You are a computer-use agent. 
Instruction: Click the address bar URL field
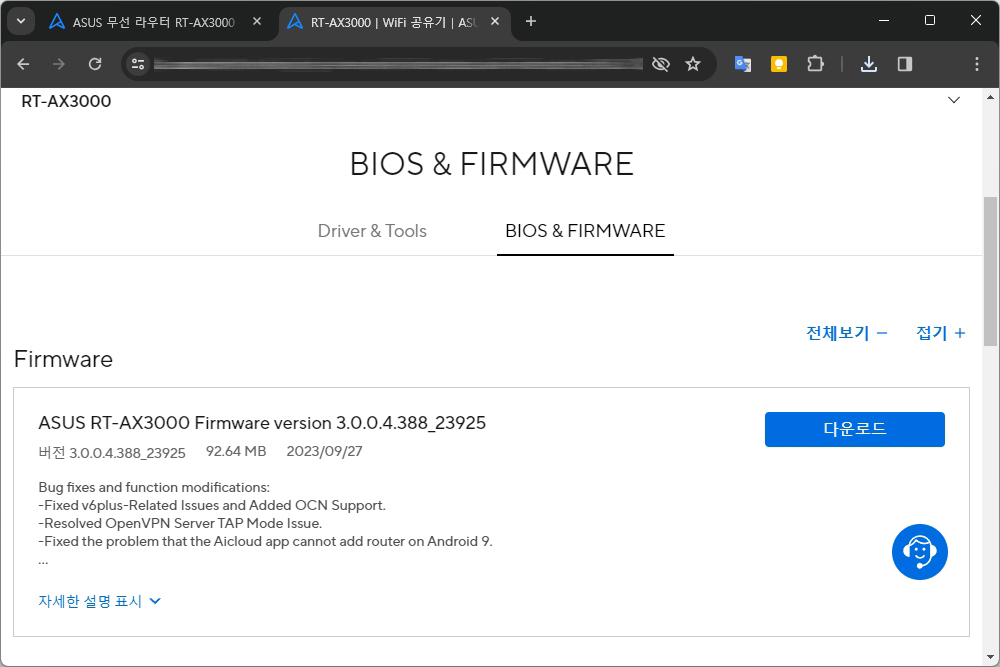coord(398,64)
